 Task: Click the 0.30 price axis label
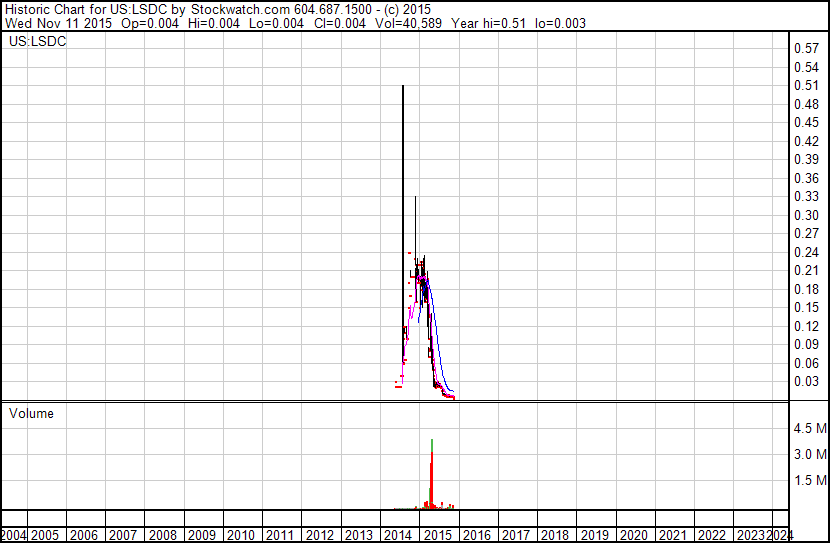[x=807, y=215]
